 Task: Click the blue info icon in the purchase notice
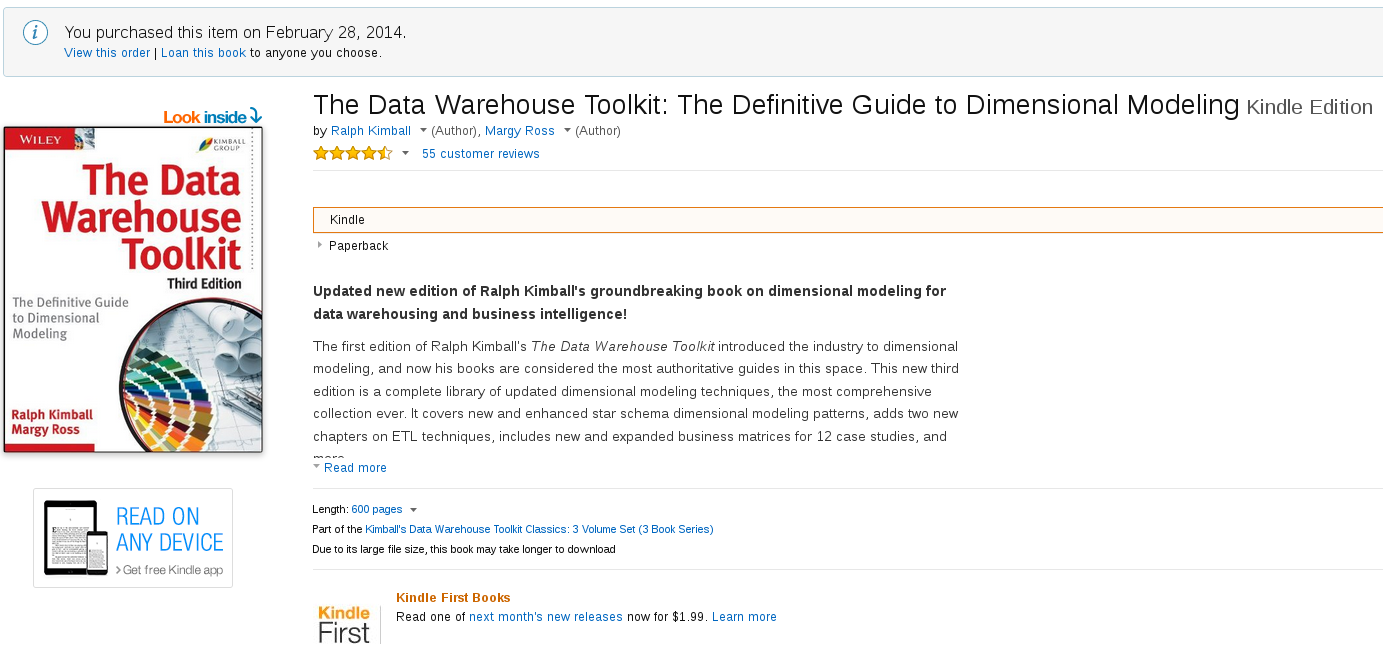pyautogui.click(x=36, y=32)
